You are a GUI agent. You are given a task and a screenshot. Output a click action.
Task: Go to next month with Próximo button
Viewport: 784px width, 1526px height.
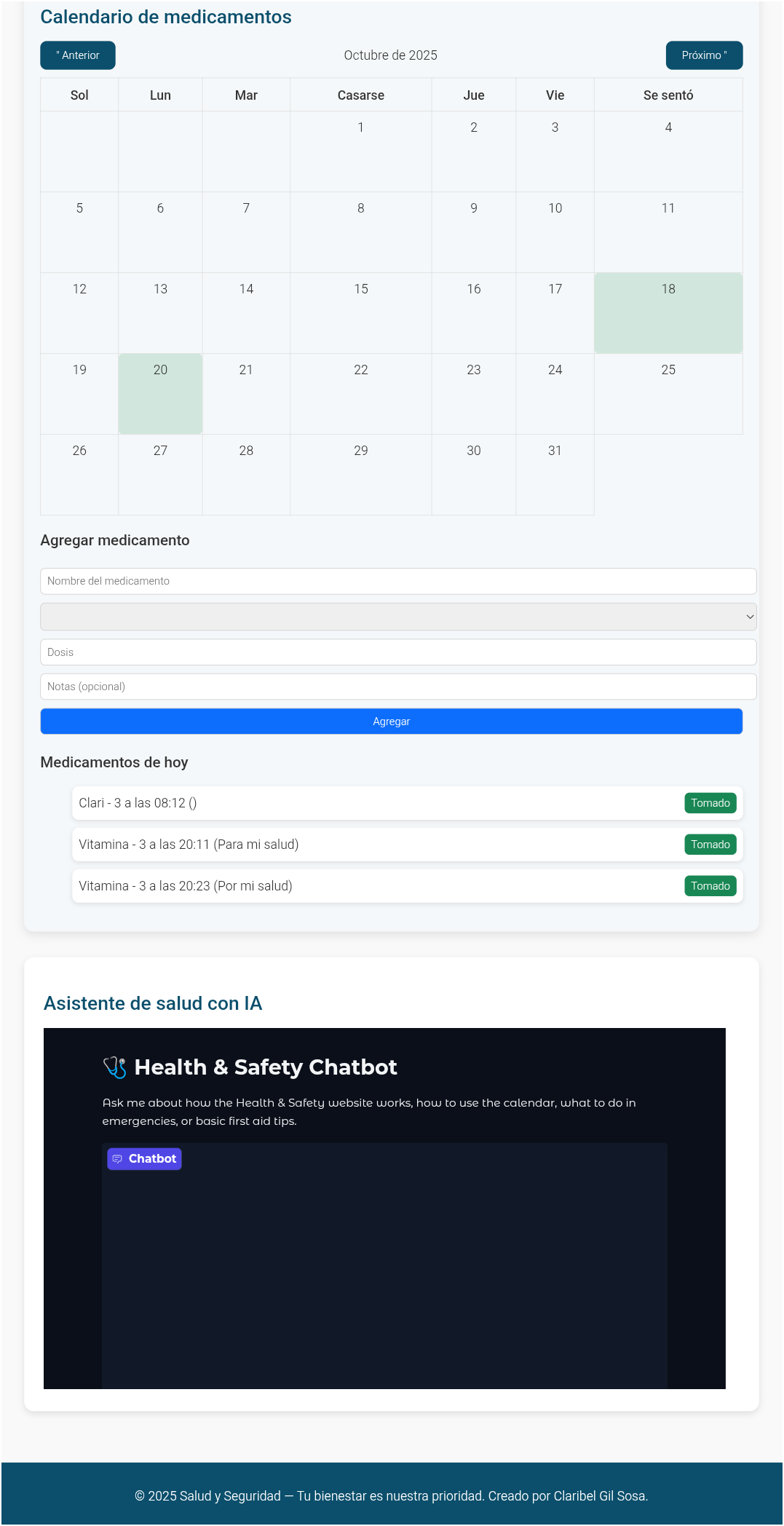(704, 55)
